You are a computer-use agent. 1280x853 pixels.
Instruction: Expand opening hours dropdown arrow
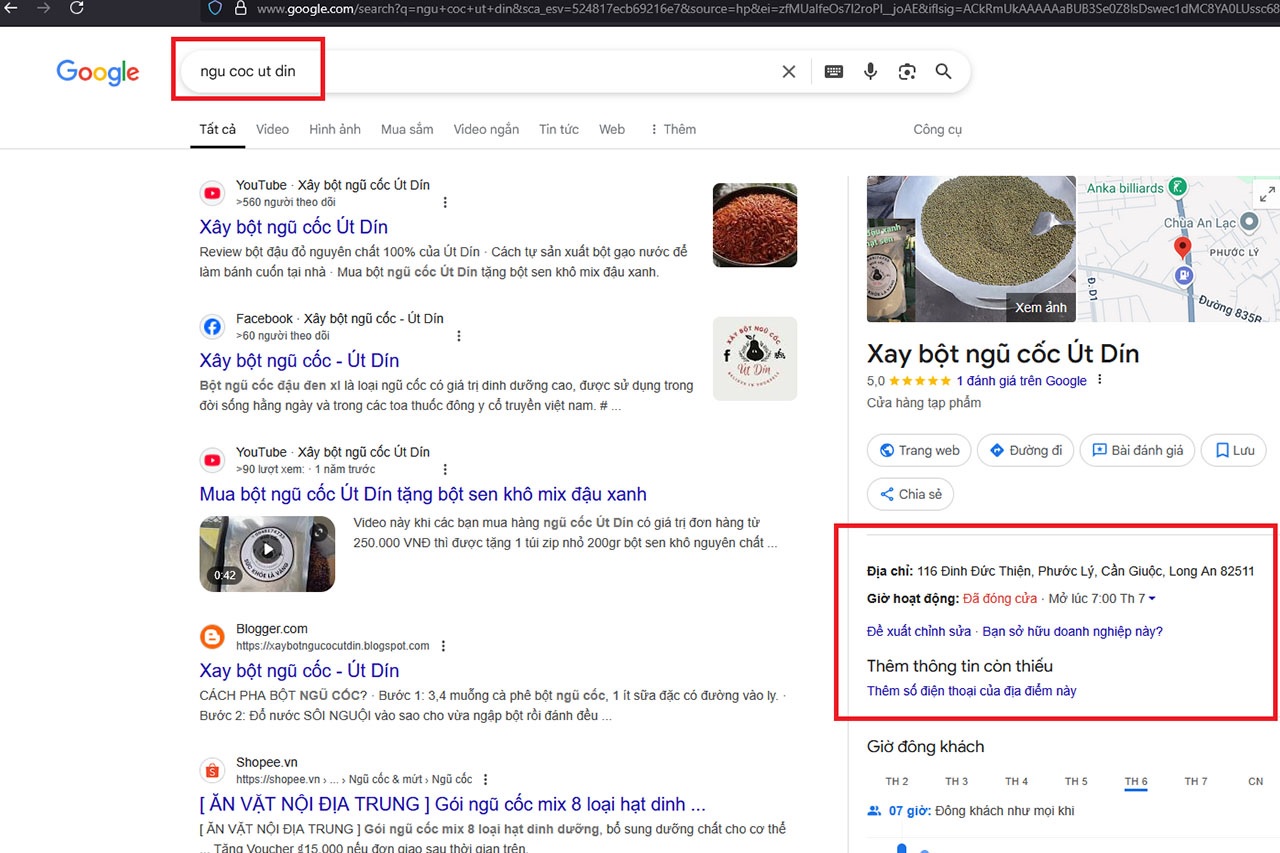click(1152, 599)
